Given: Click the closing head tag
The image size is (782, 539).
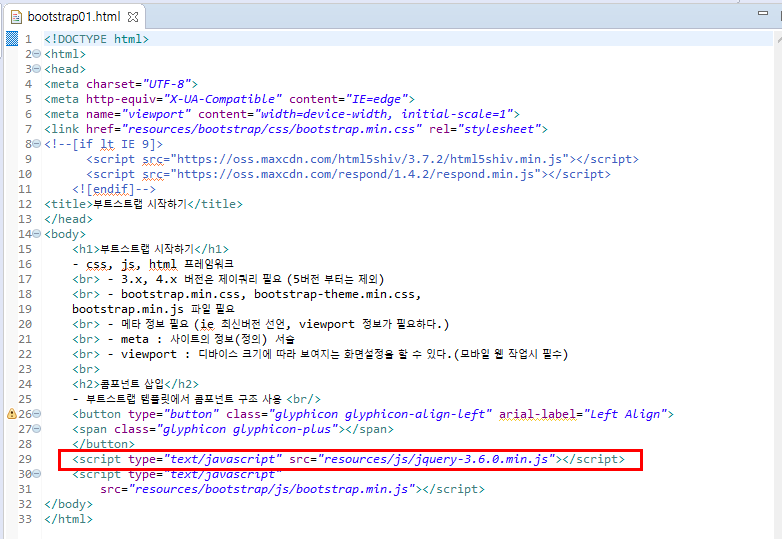Looking at the screenshot, I should (68, 219).
